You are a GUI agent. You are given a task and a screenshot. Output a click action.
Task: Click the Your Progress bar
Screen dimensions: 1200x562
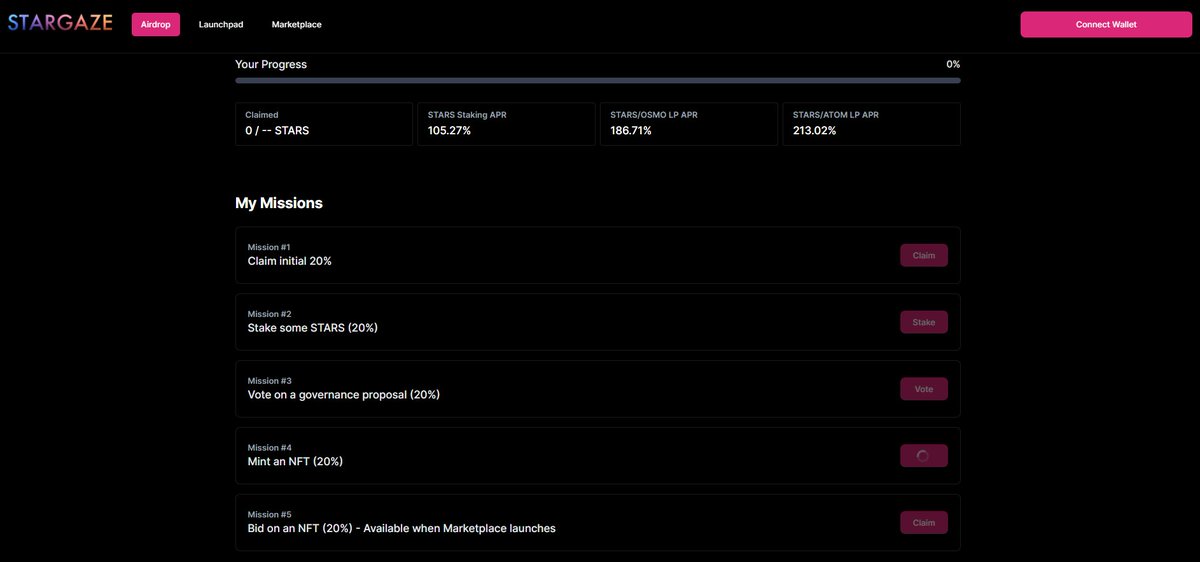tap(598, 80)
